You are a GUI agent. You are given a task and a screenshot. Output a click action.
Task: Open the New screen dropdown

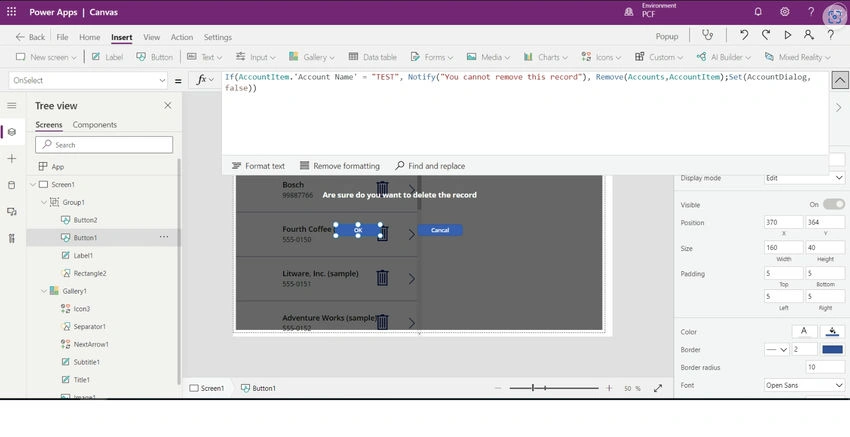46,57
